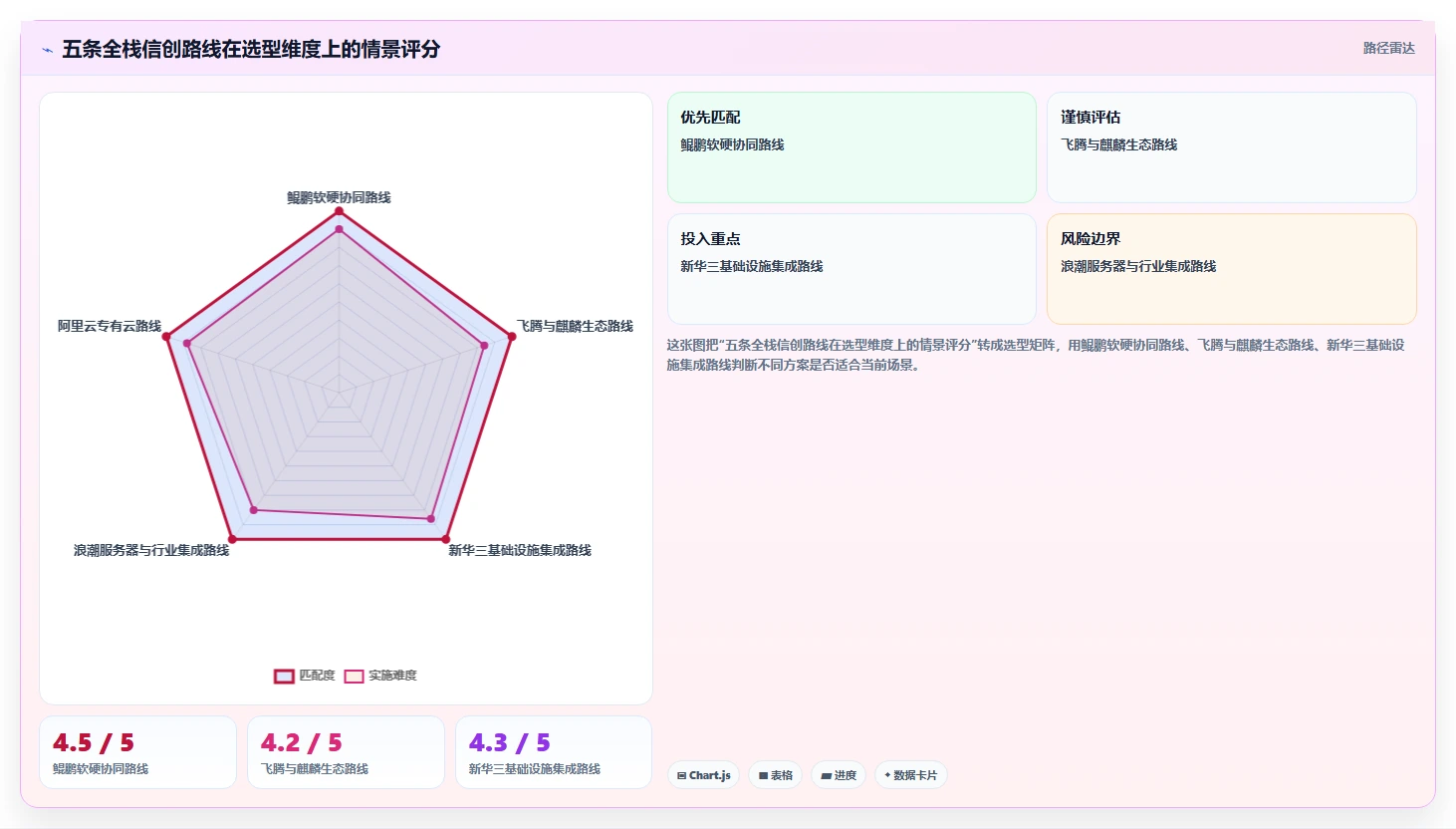This screenshot has height=829, width=1456.
Task: Open the 投入重点 card
Action: [x=851, y=269]
